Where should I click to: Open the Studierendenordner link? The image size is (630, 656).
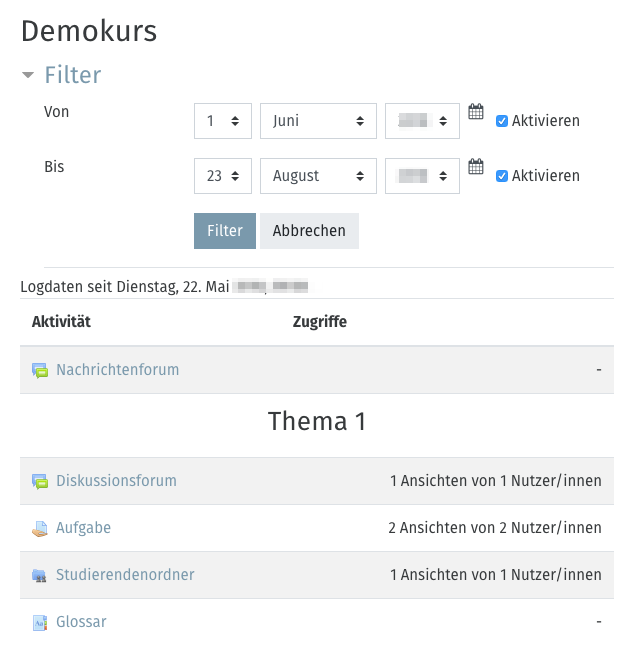pyautogui.click(x=125, y=575)
